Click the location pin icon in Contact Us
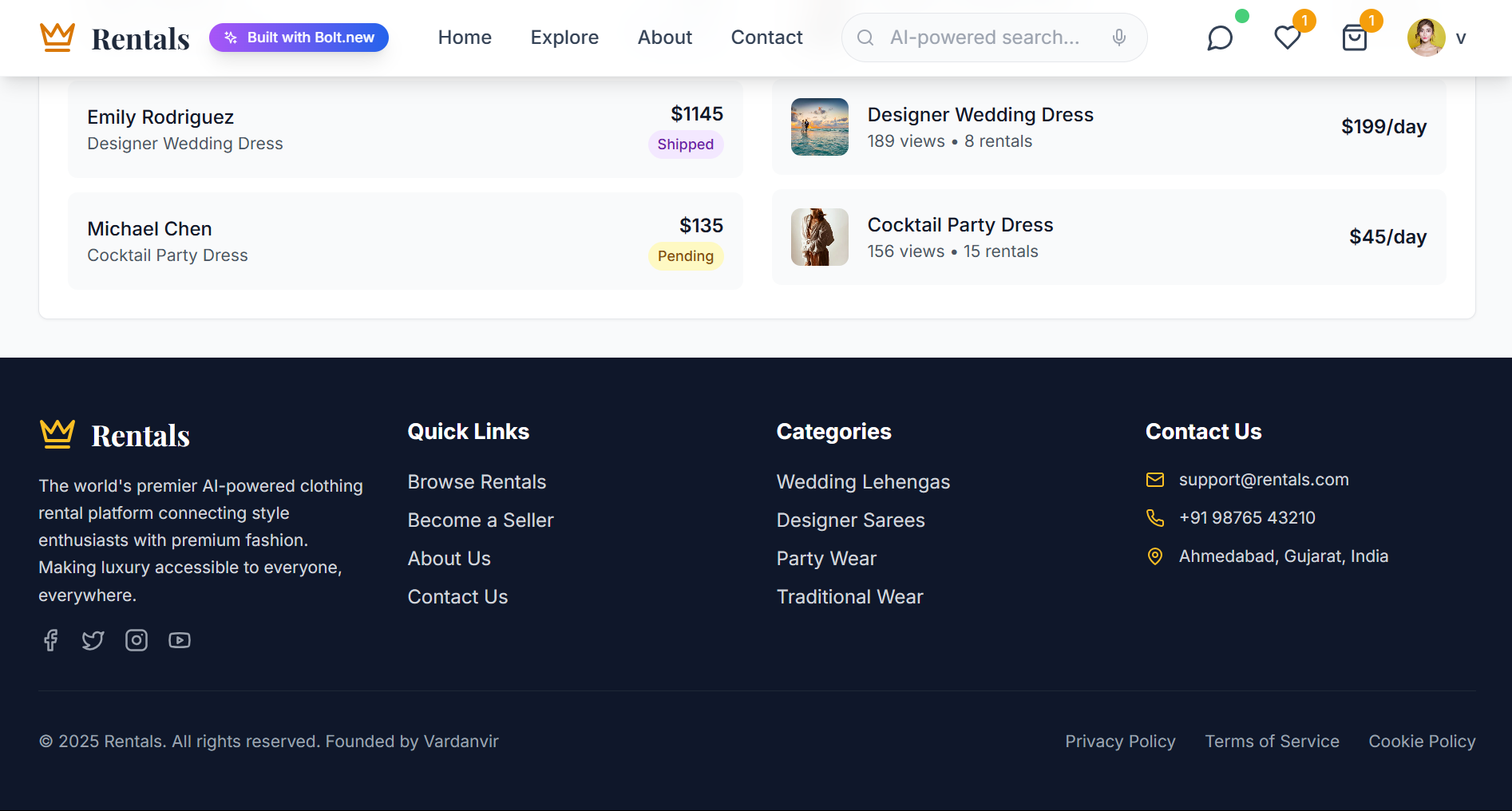Viewport: 1512px width, 811px height. [x=1155, y=556]
